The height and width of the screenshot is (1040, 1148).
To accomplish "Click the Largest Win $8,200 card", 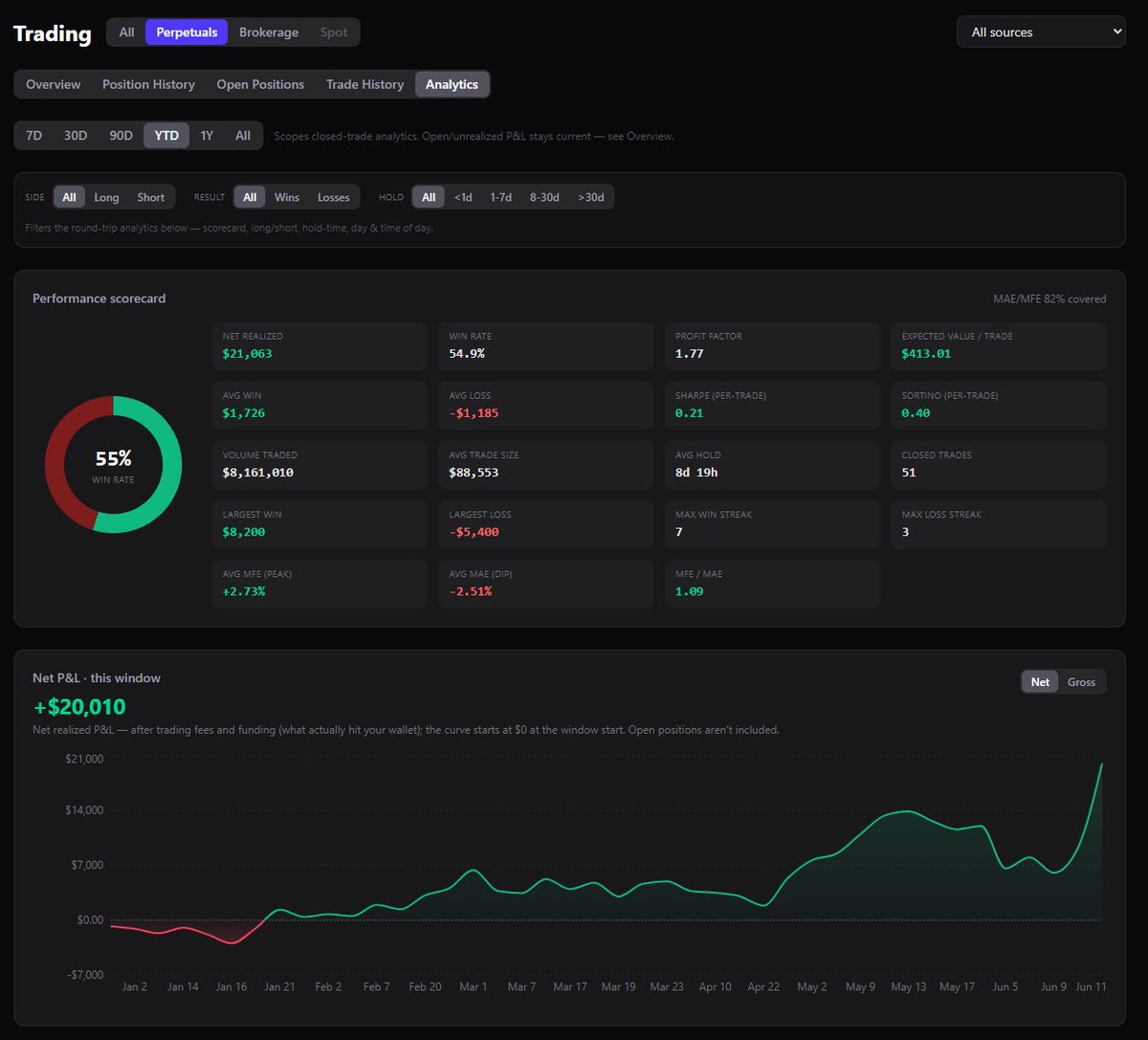I will click(320, 523).
